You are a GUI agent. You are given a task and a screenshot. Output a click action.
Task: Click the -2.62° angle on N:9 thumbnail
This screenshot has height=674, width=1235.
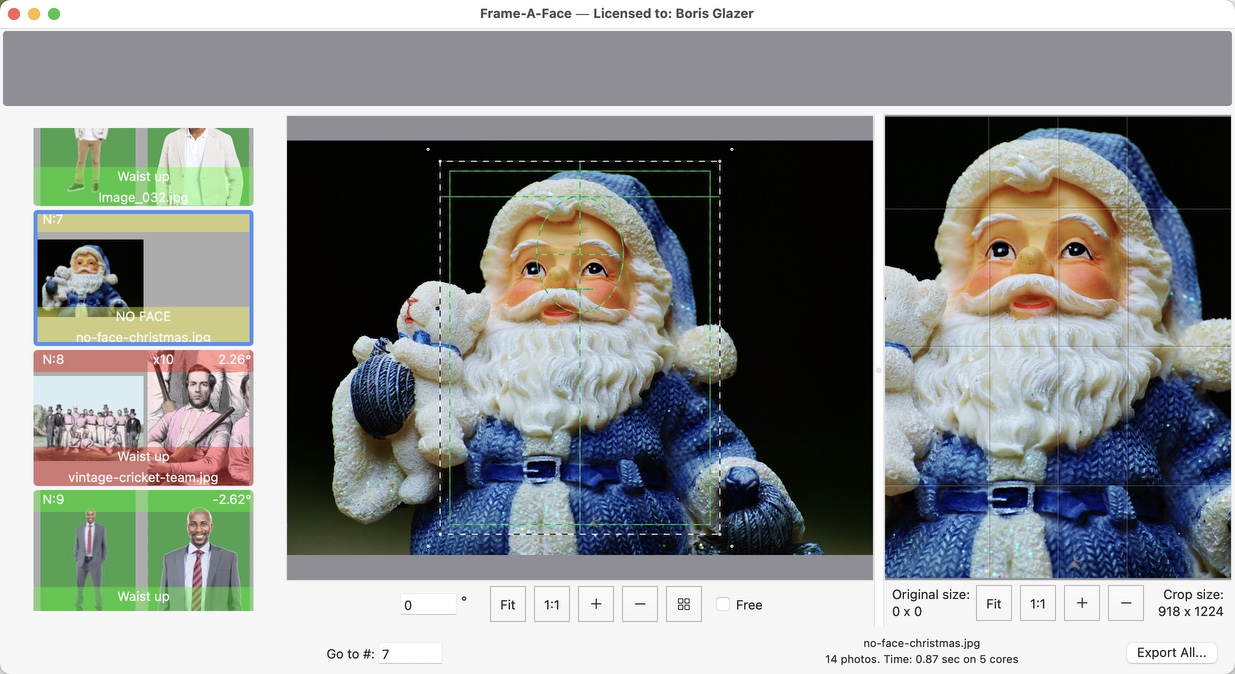231,499
